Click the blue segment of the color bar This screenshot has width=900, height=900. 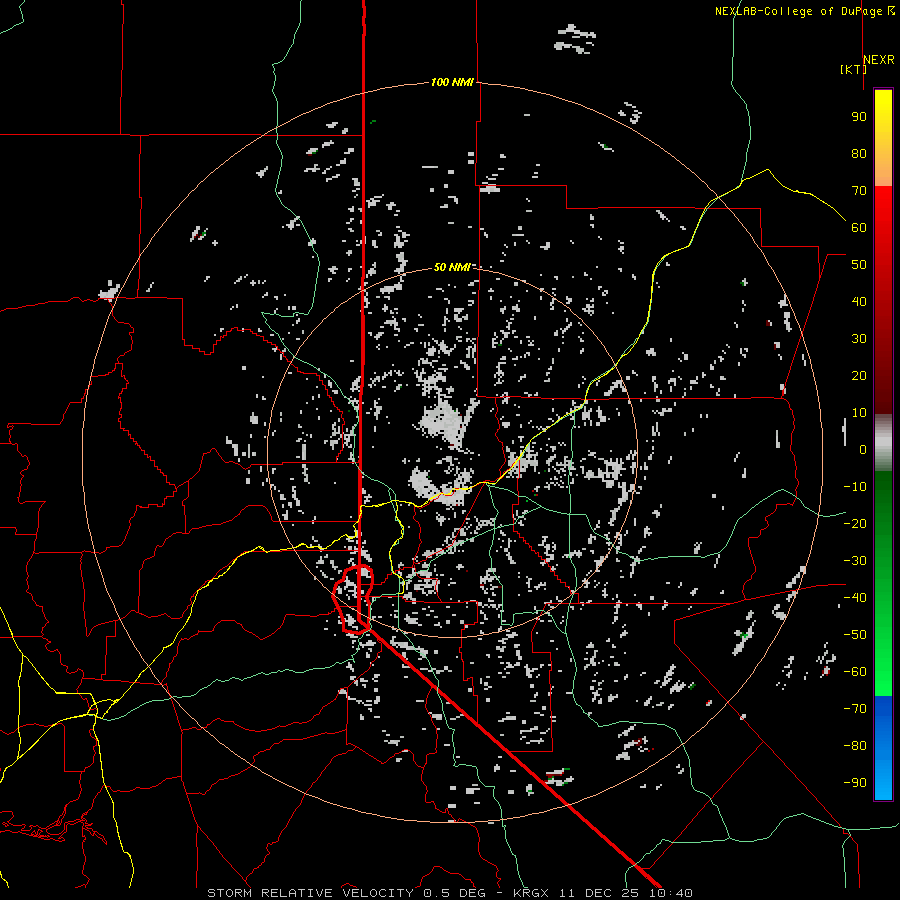pos(883,748)
